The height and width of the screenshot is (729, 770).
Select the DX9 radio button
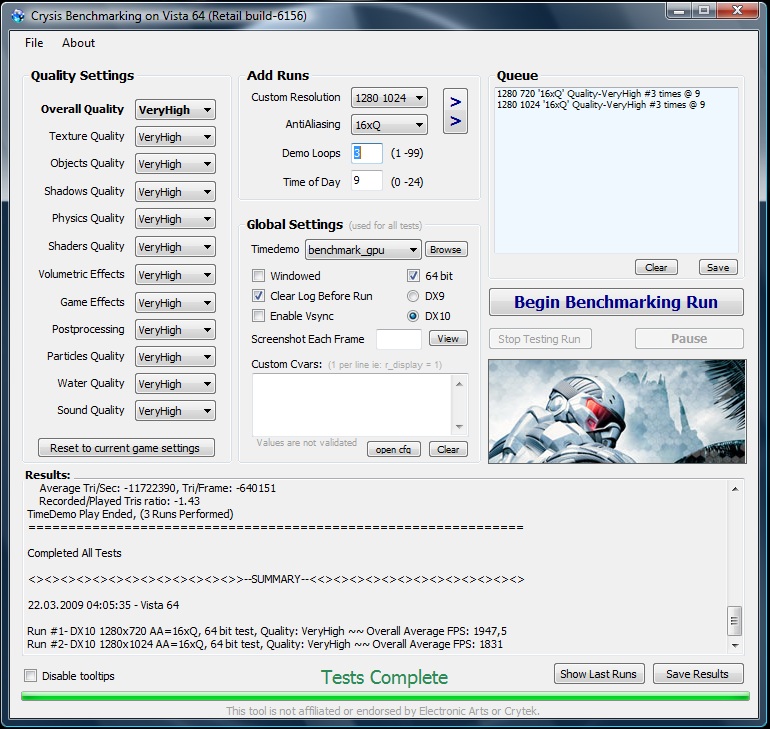(x=413, y=296)
